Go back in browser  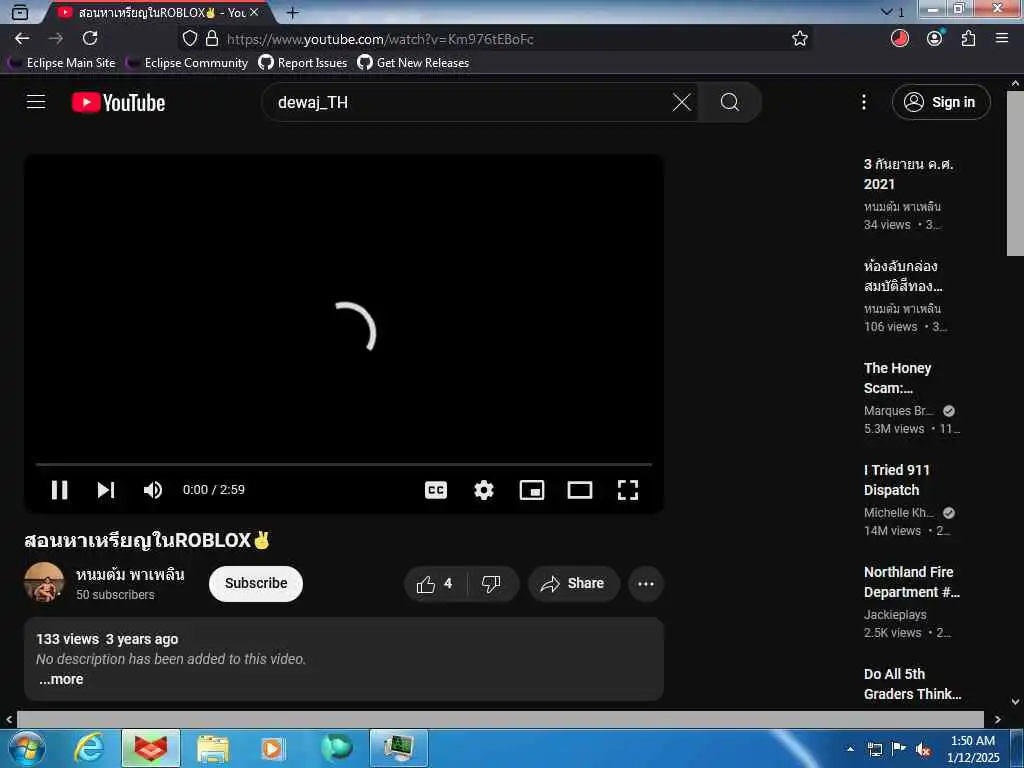coord(22,39)
